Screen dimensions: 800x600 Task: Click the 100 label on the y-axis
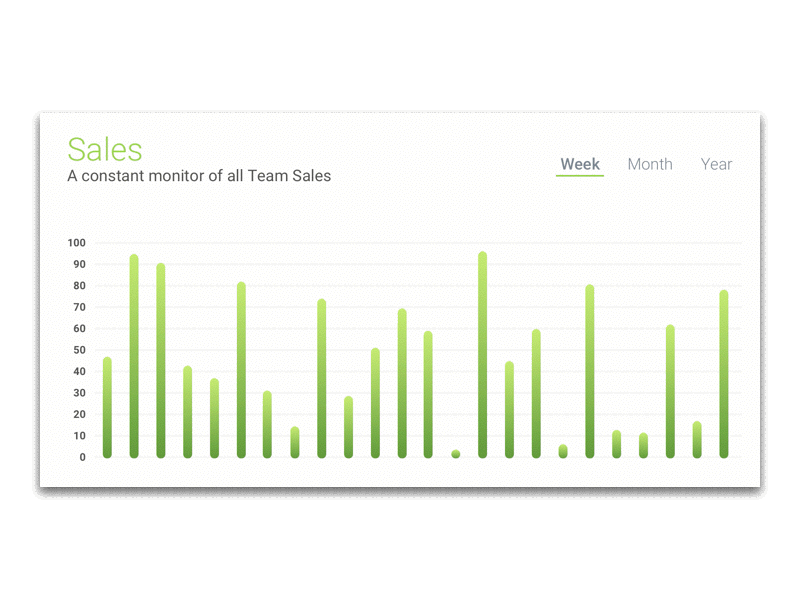pyautogui.click(x=76, y=243)
